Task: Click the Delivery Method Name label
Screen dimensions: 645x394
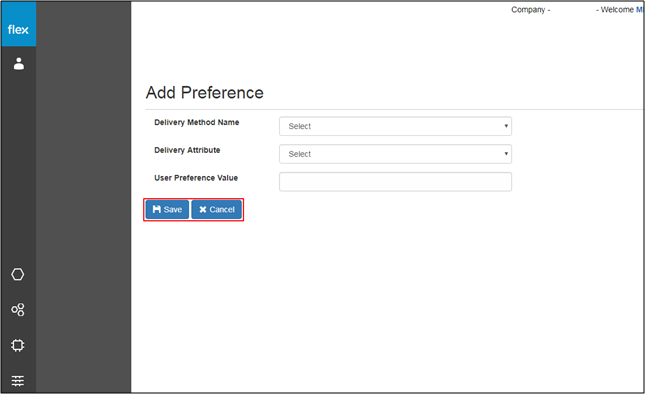Action: click(197, 122)
